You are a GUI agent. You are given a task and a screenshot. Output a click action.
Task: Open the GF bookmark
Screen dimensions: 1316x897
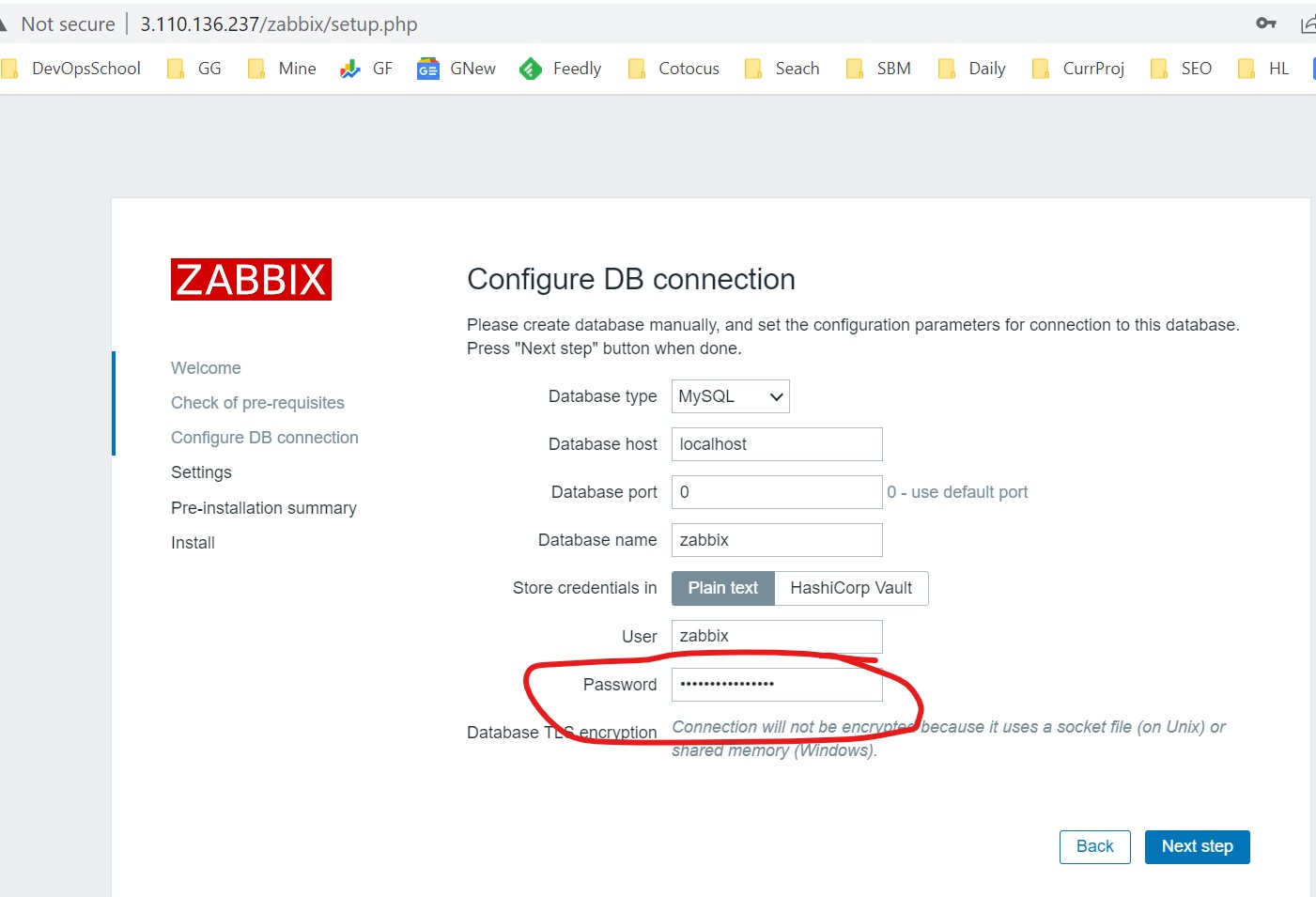[366, 69]
